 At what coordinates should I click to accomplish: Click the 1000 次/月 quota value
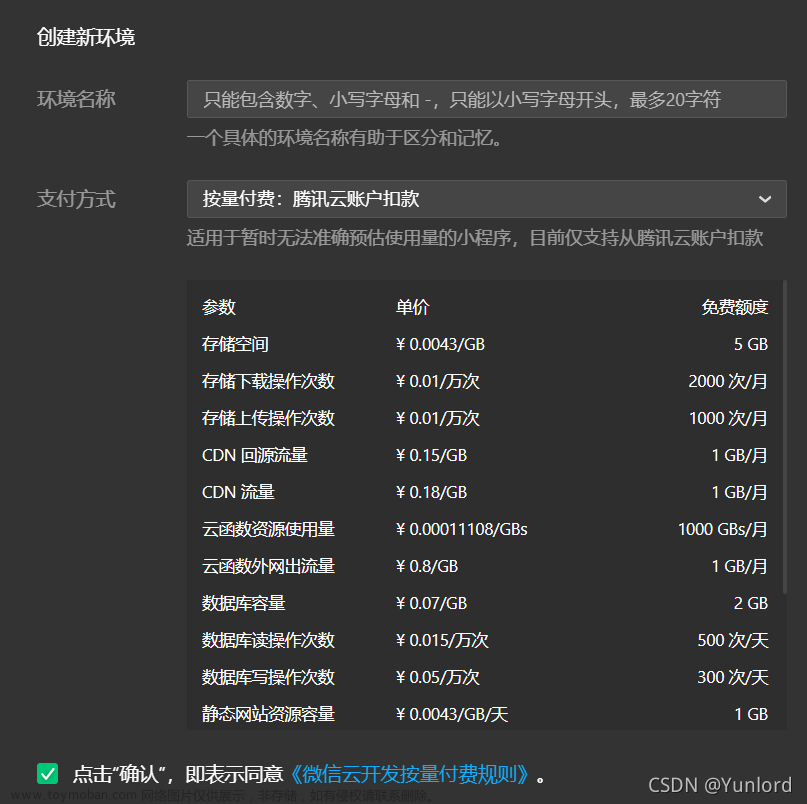(728, 418)
